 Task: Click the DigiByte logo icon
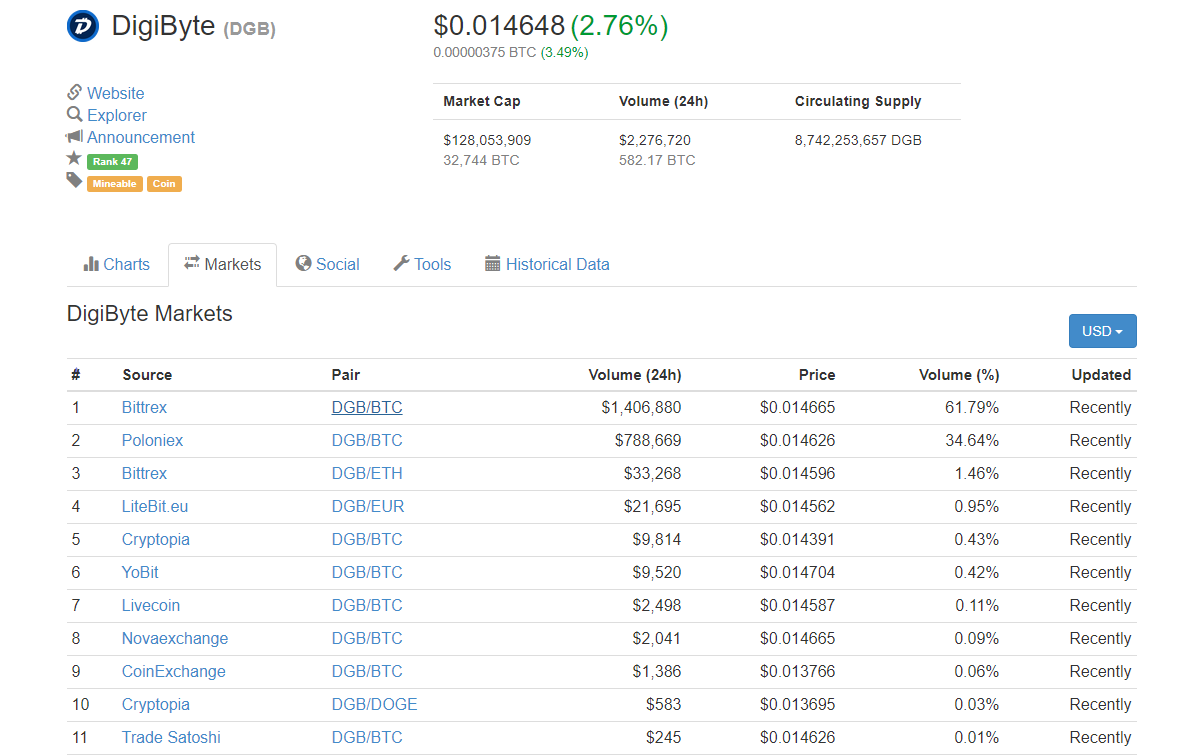pyautogui.click(x=83, y=26)
